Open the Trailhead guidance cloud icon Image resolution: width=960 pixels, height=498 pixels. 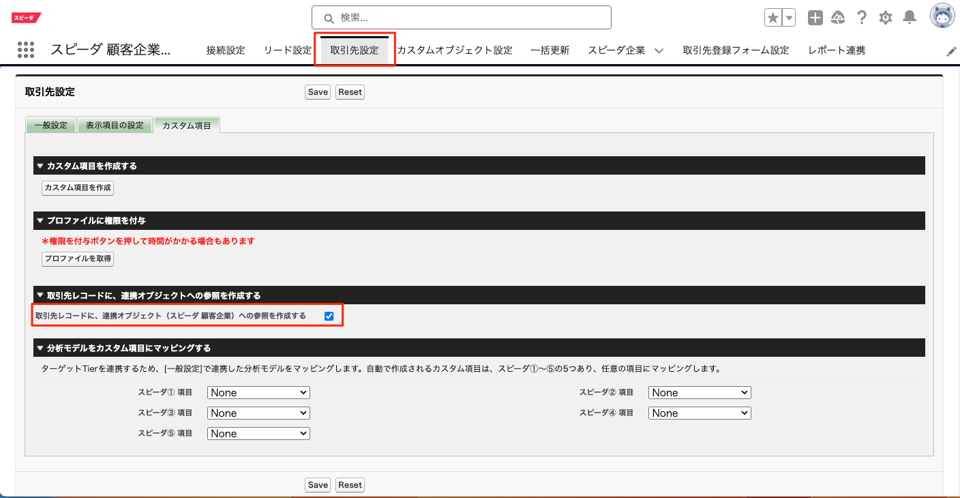click(x=838, y=18)
